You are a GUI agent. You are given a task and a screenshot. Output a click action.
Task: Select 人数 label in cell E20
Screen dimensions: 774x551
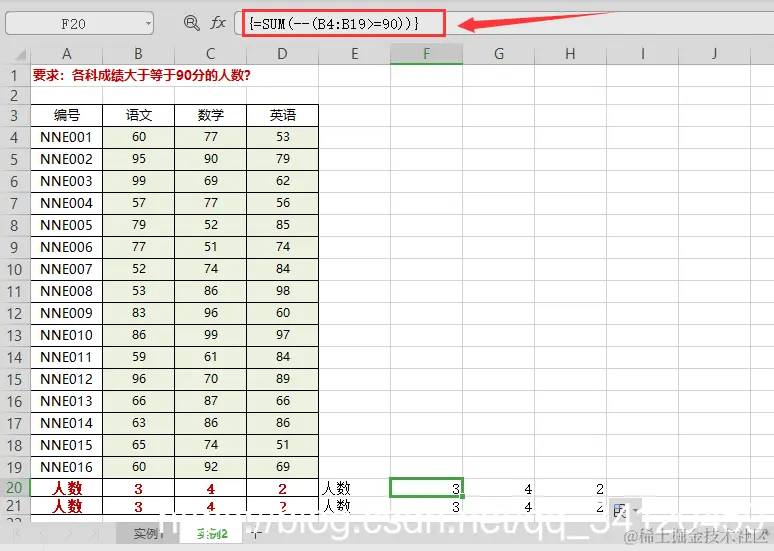click(354, 488)
